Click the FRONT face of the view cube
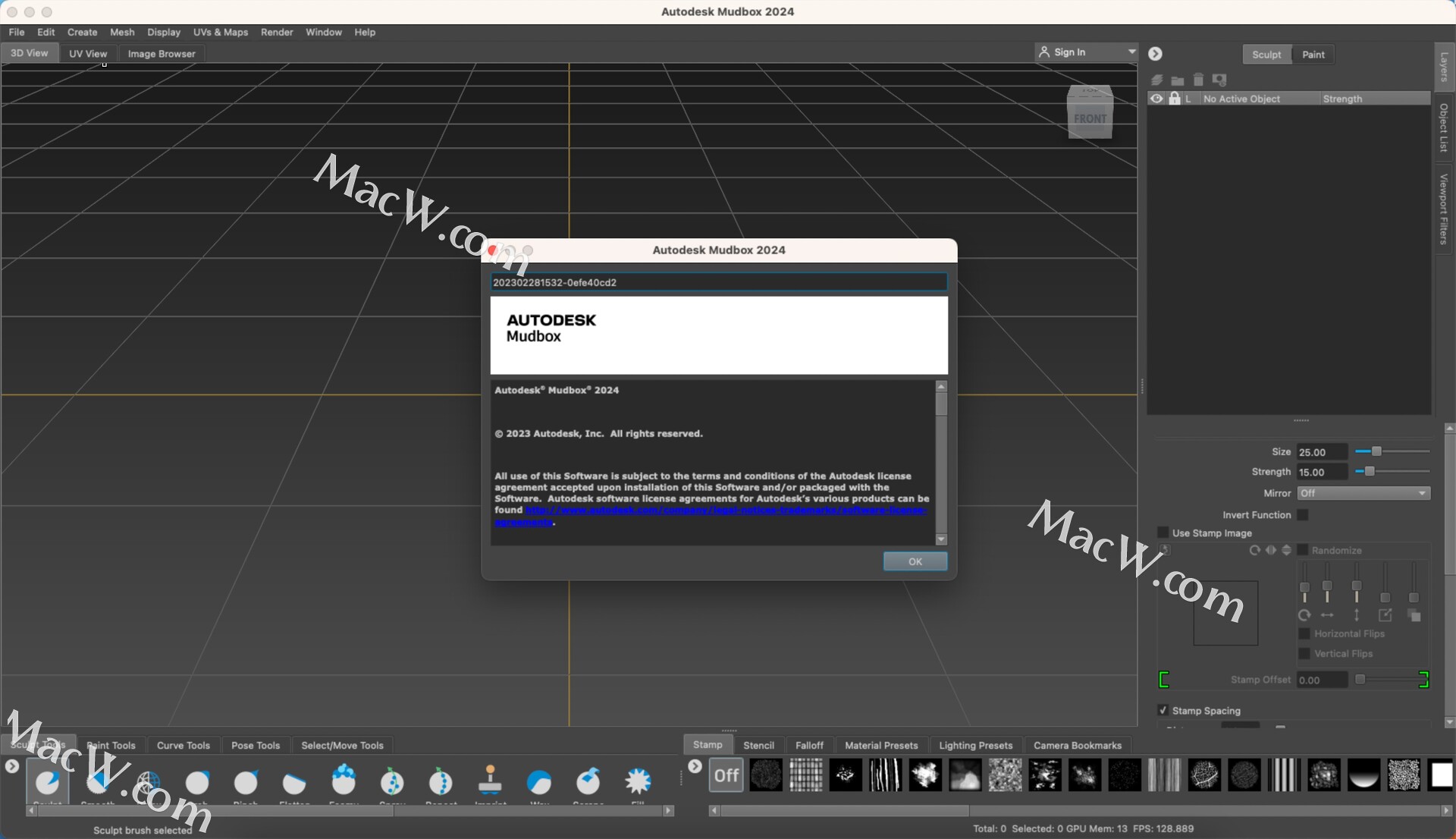Viewport: 1456px width, 839px height. [1090, 119]
